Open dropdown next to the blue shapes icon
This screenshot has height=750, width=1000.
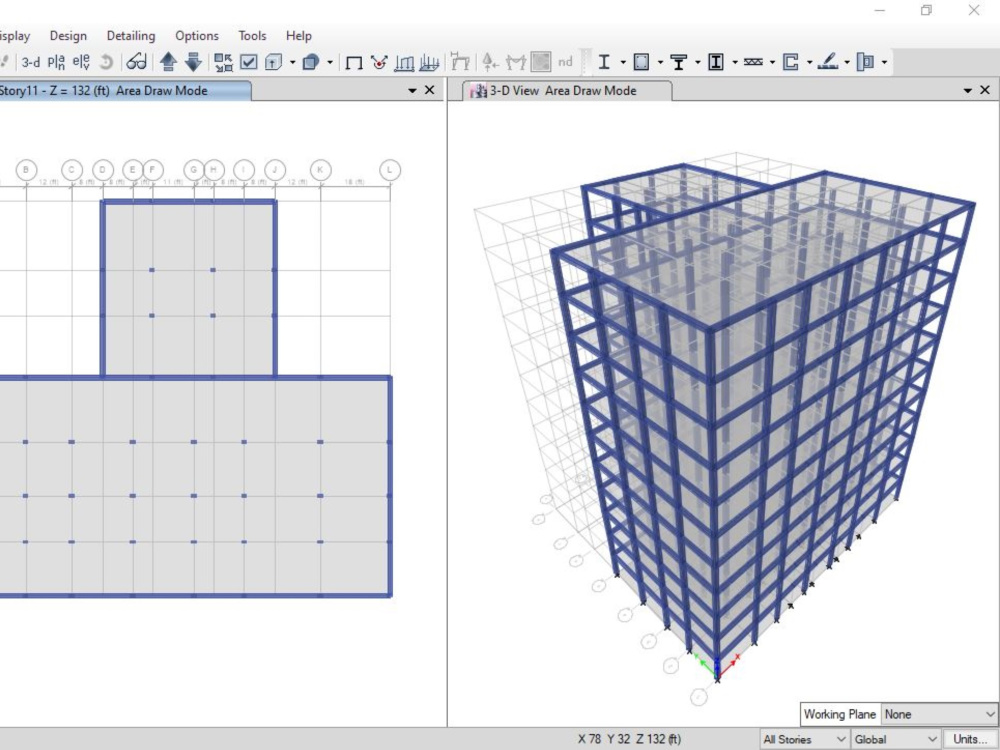click(330, 62)
